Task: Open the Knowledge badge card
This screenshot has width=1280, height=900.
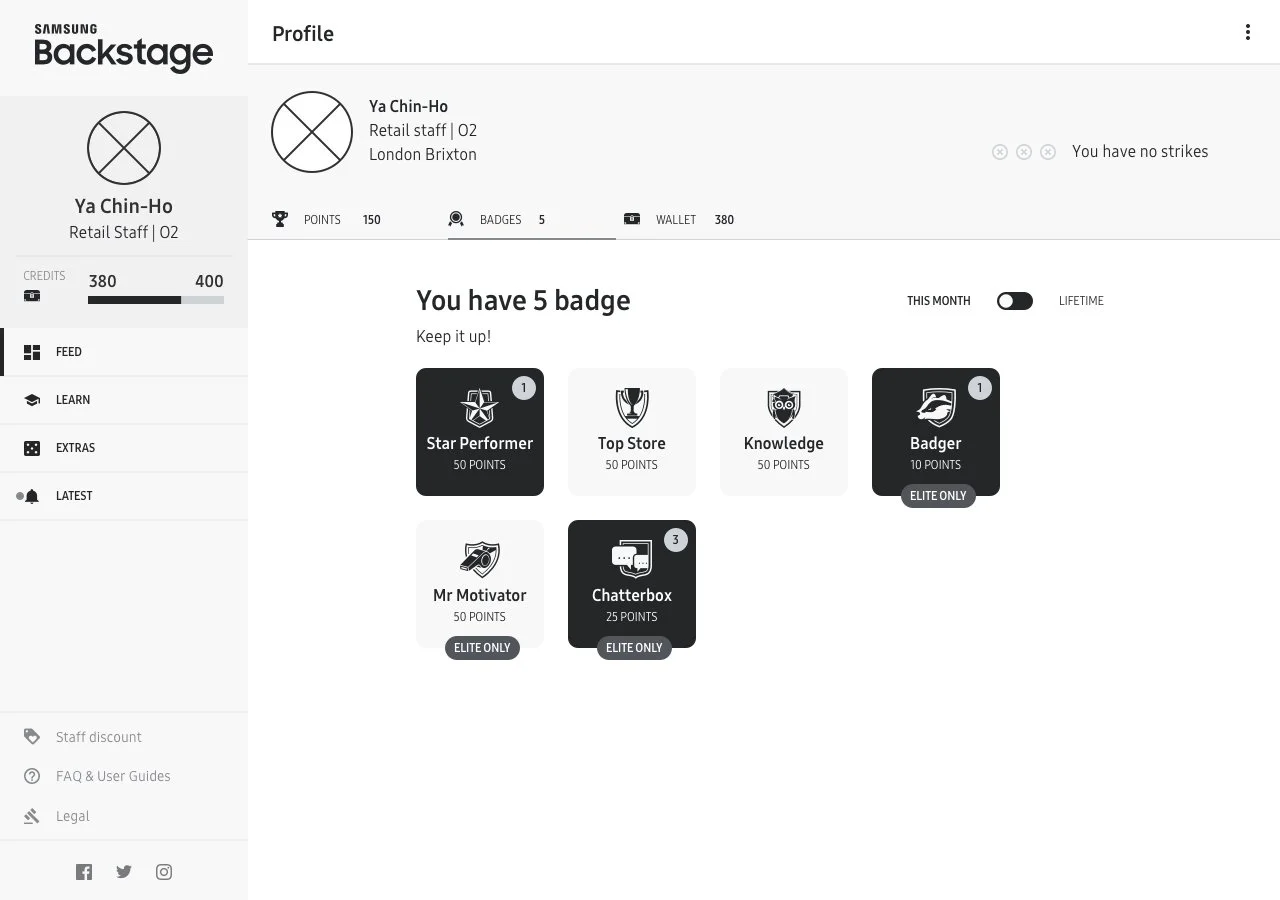Action: (x=784, y=432)
